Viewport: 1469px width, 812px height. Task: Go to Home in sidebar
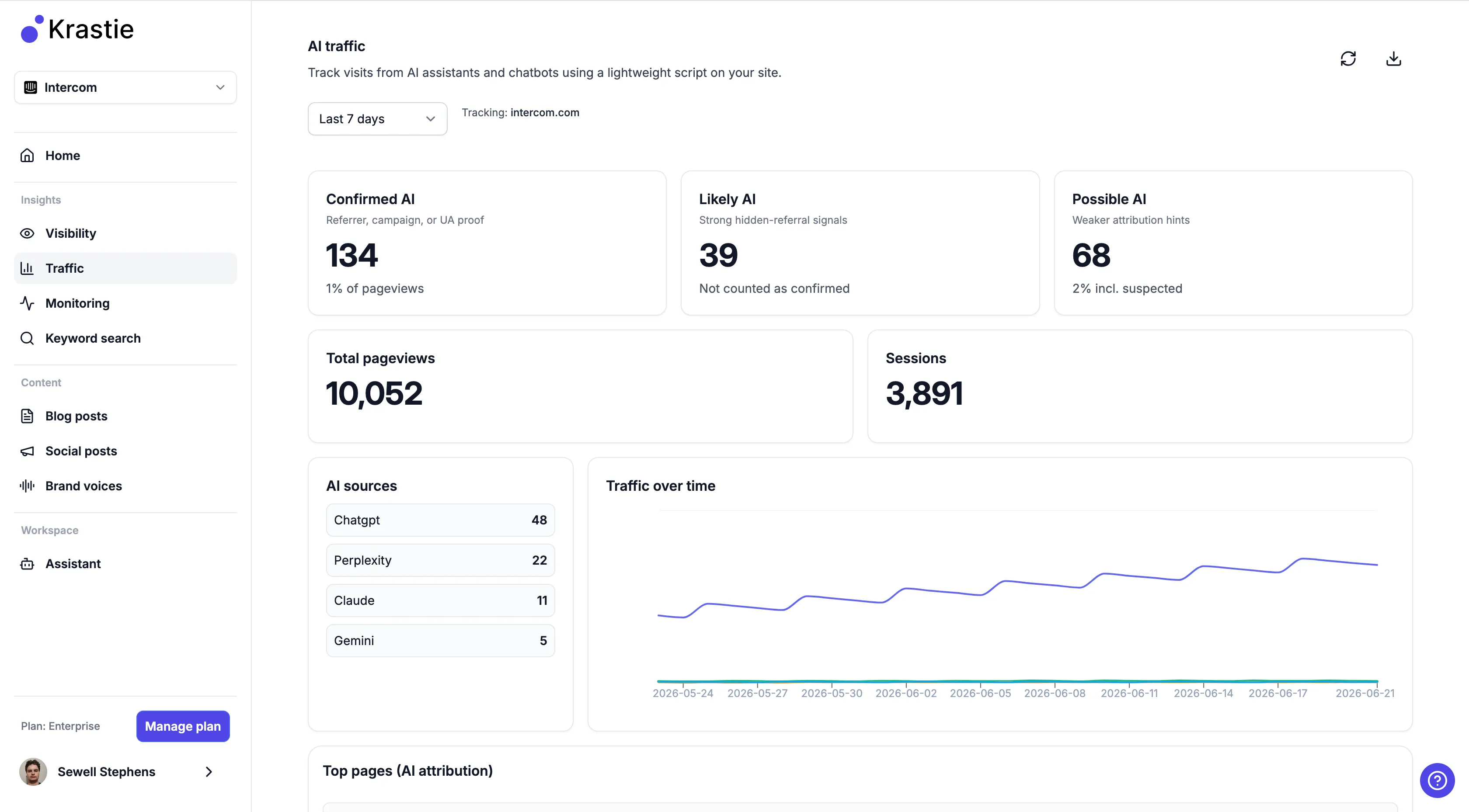(x=125, y=156)
